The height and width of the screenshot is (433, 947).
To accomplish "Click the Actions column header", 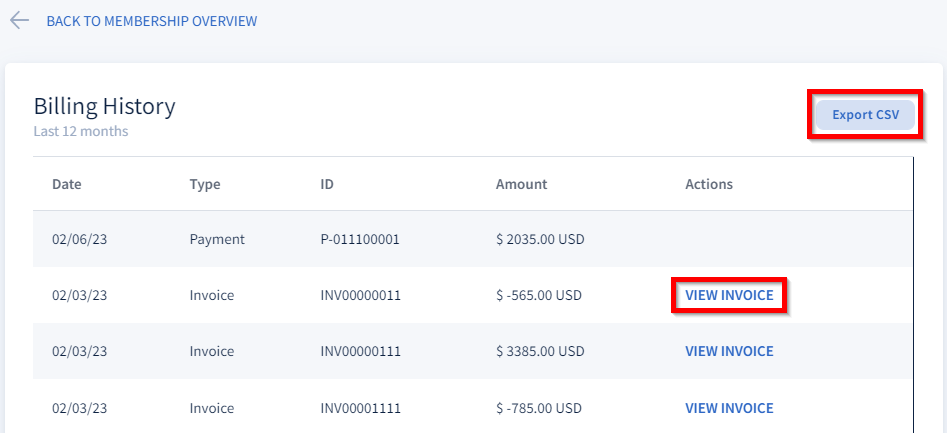I will click(x=709, y=184).
